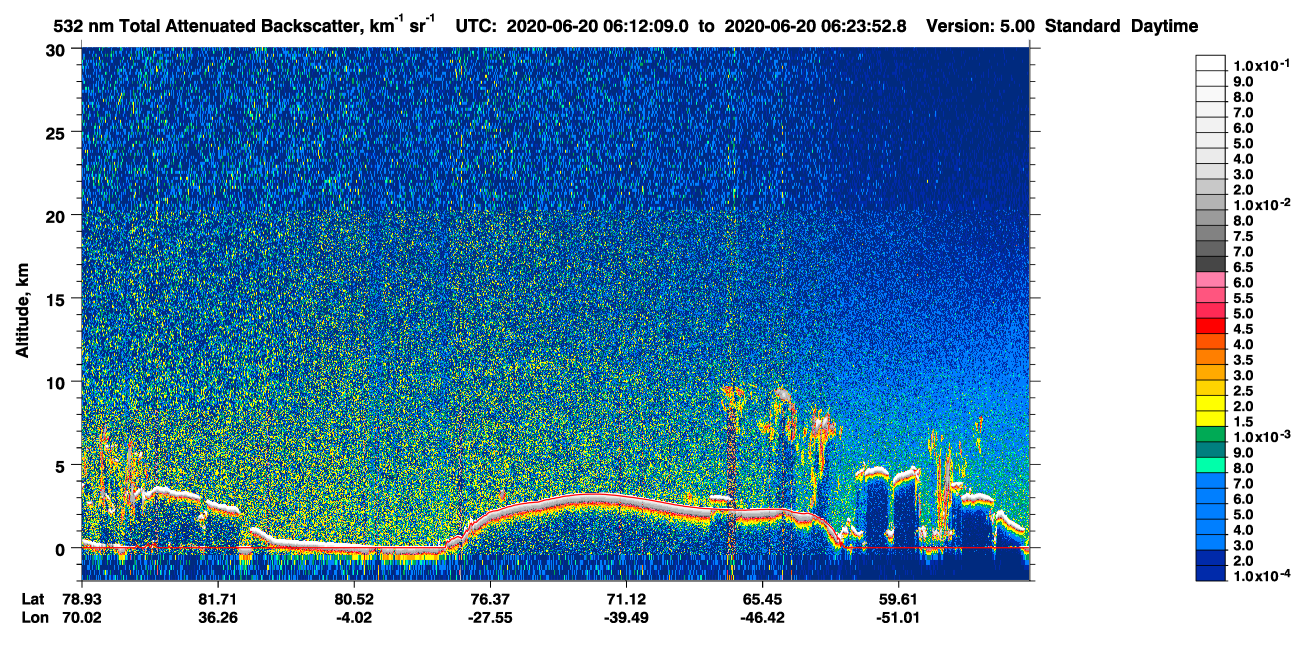Click the elevated cloud top near 10 km
The height and width of the screenshot is (667, 1300).
pos(783,395)
